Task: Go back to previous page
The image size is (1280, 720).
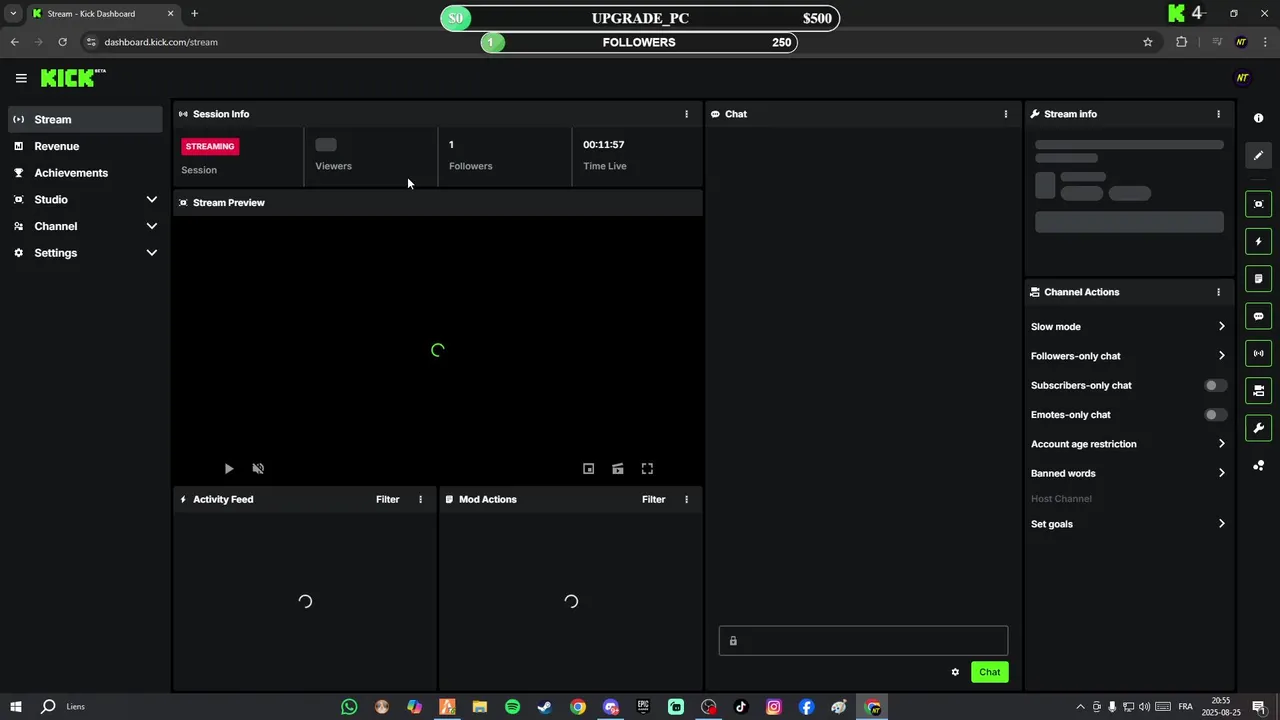Action: point(14,42)
